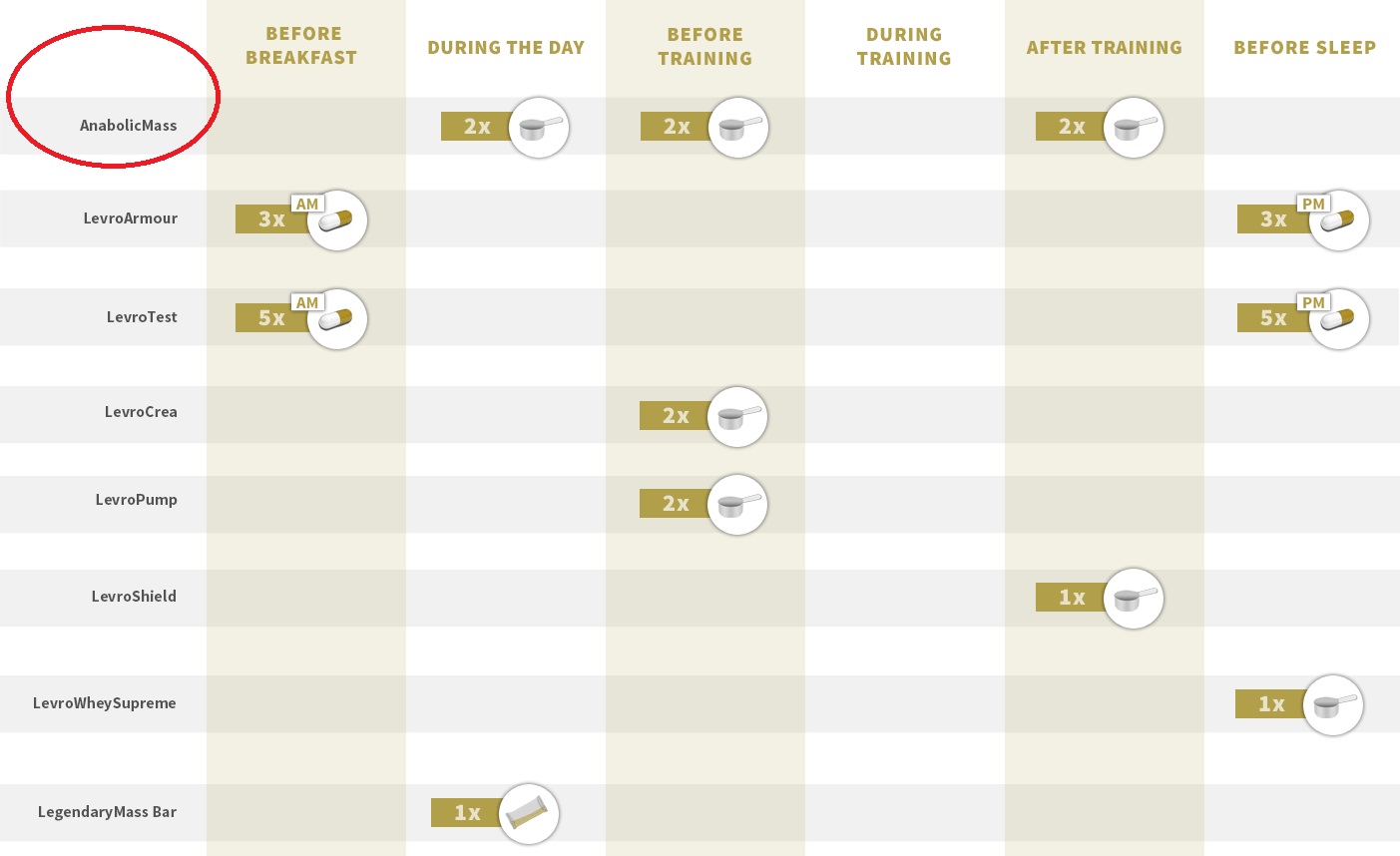Viewport: 1400px width, 856px height.
Task: Click LevroArmour AM capsule icon
Action: [x=337, y=220]
